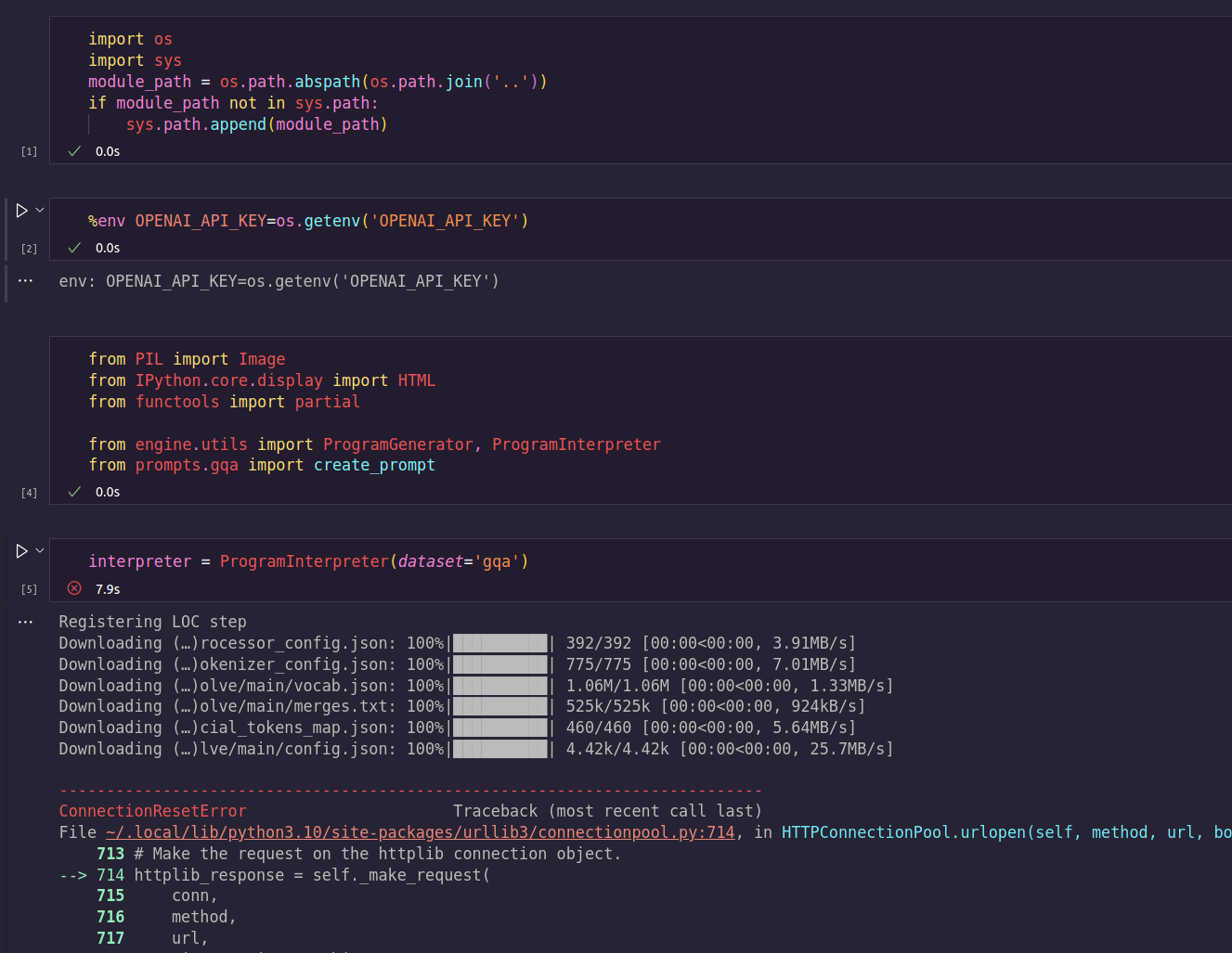This screenshot has width=1232, height=953.
Task: Click 'from IPython.core.display import HTML' line
Action: click(262, 380)
